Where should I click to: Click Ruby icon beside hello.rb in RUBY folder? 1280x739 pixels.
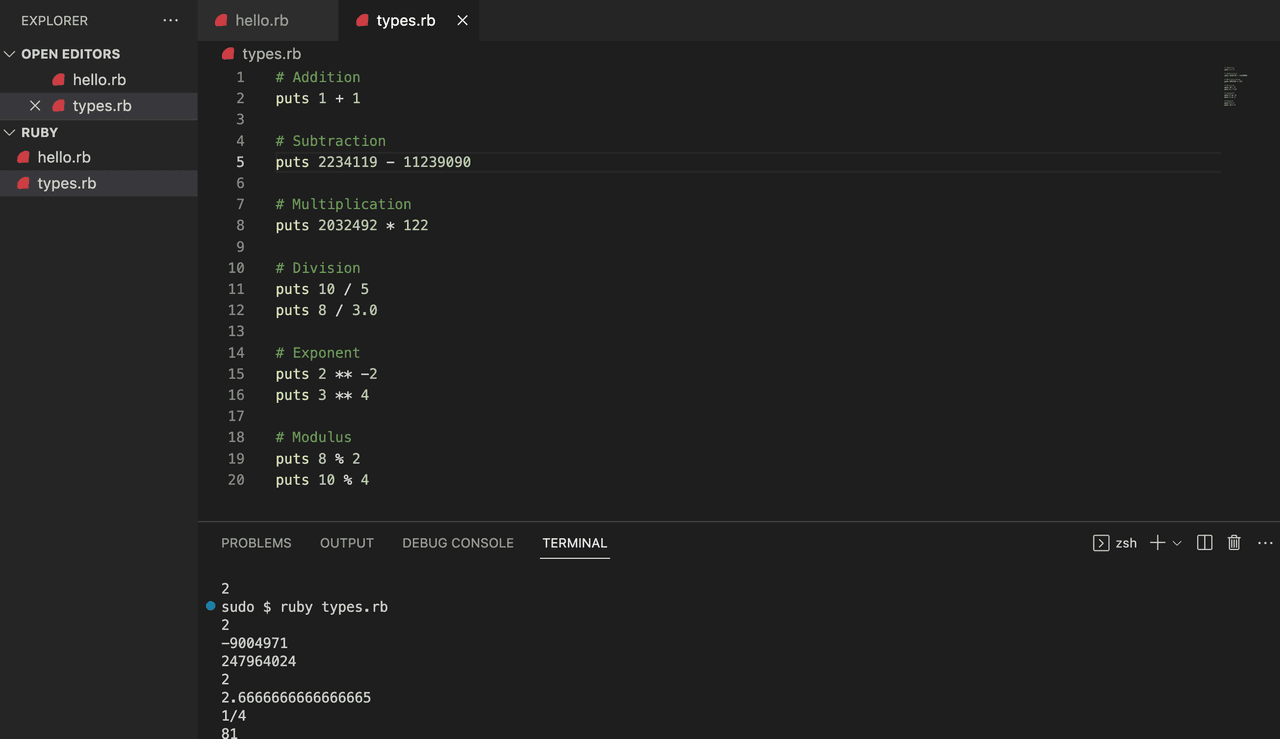(23, 158)
